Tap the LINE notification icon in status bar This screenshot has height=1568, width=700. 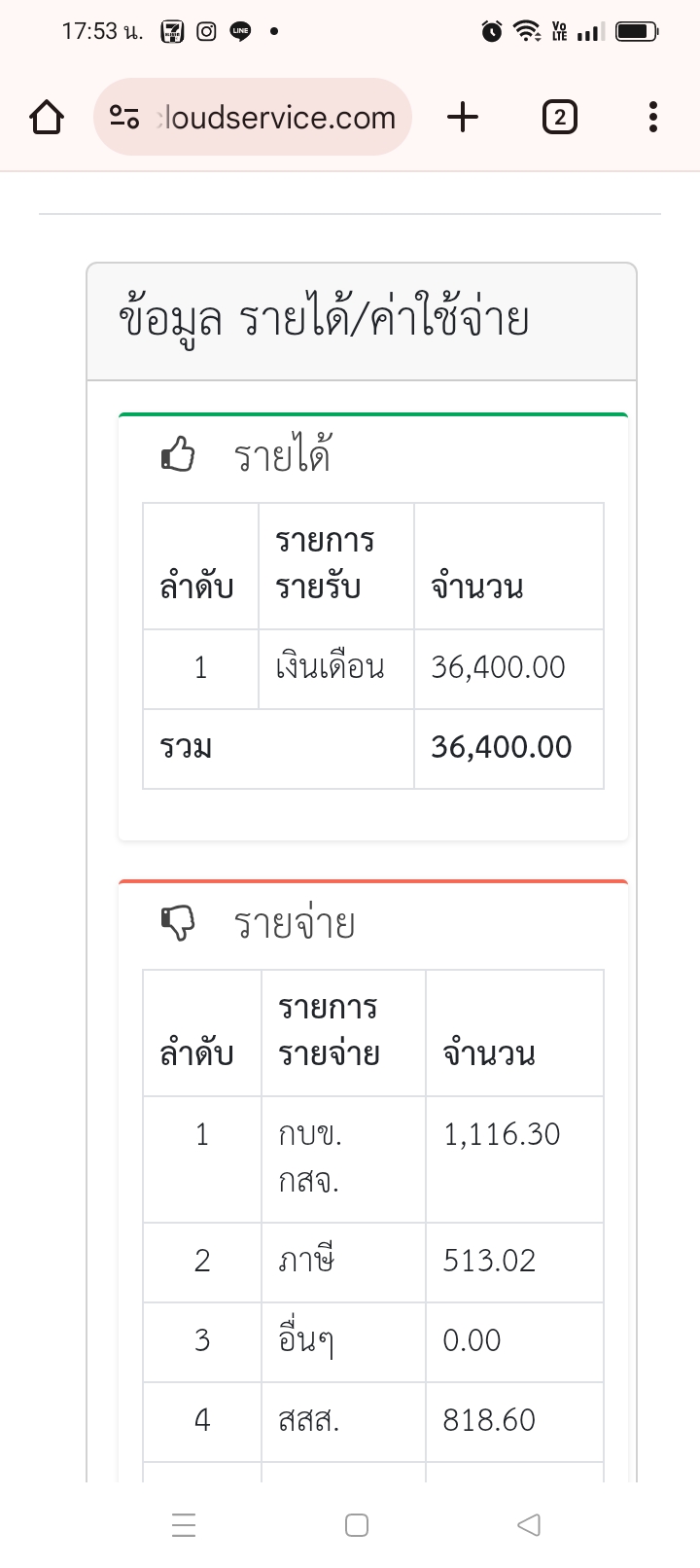coord(240,31)
